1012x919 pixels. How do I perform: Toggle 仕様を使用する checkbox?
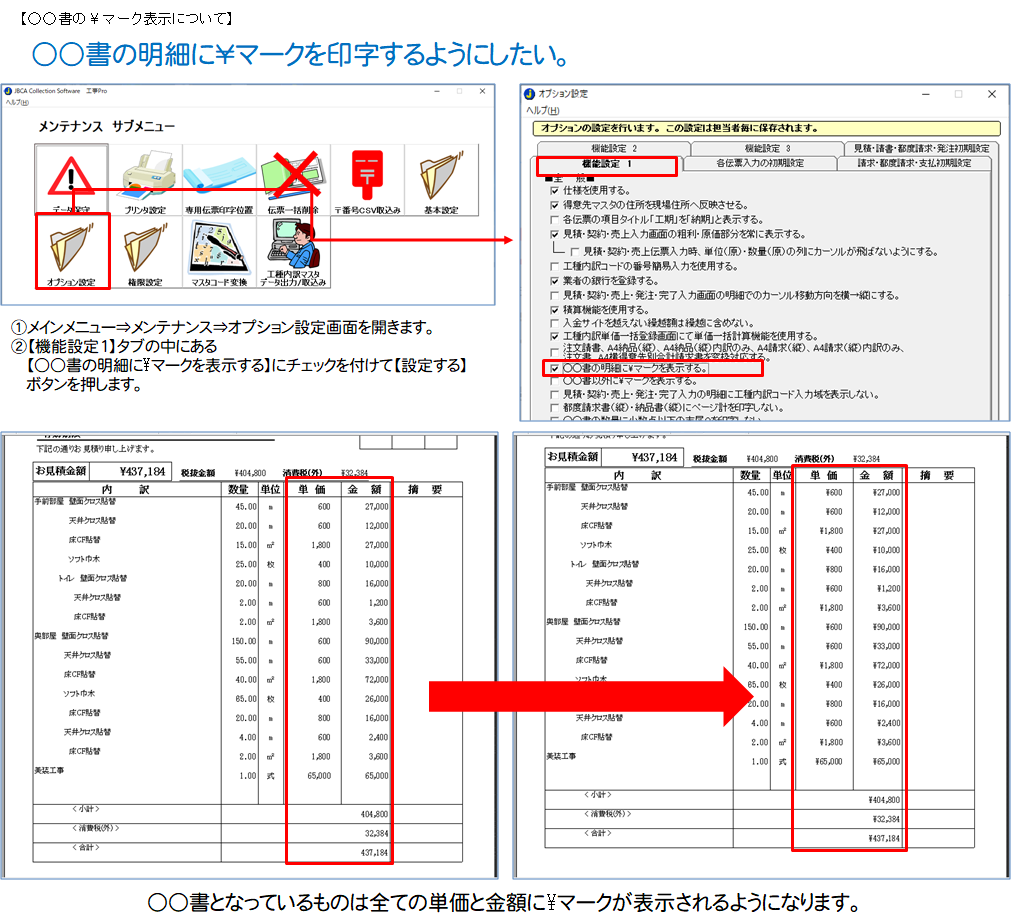[555, 190]
